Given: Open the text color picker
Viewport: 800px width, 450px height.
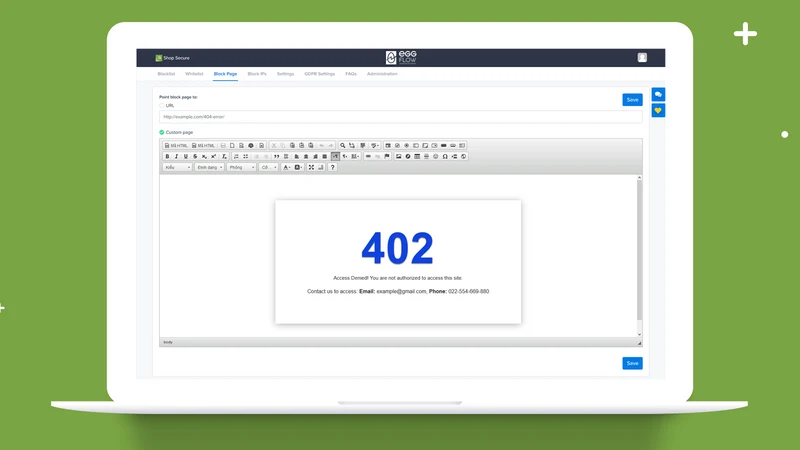Looking at the screenshot, I should (x=287, y=167).
